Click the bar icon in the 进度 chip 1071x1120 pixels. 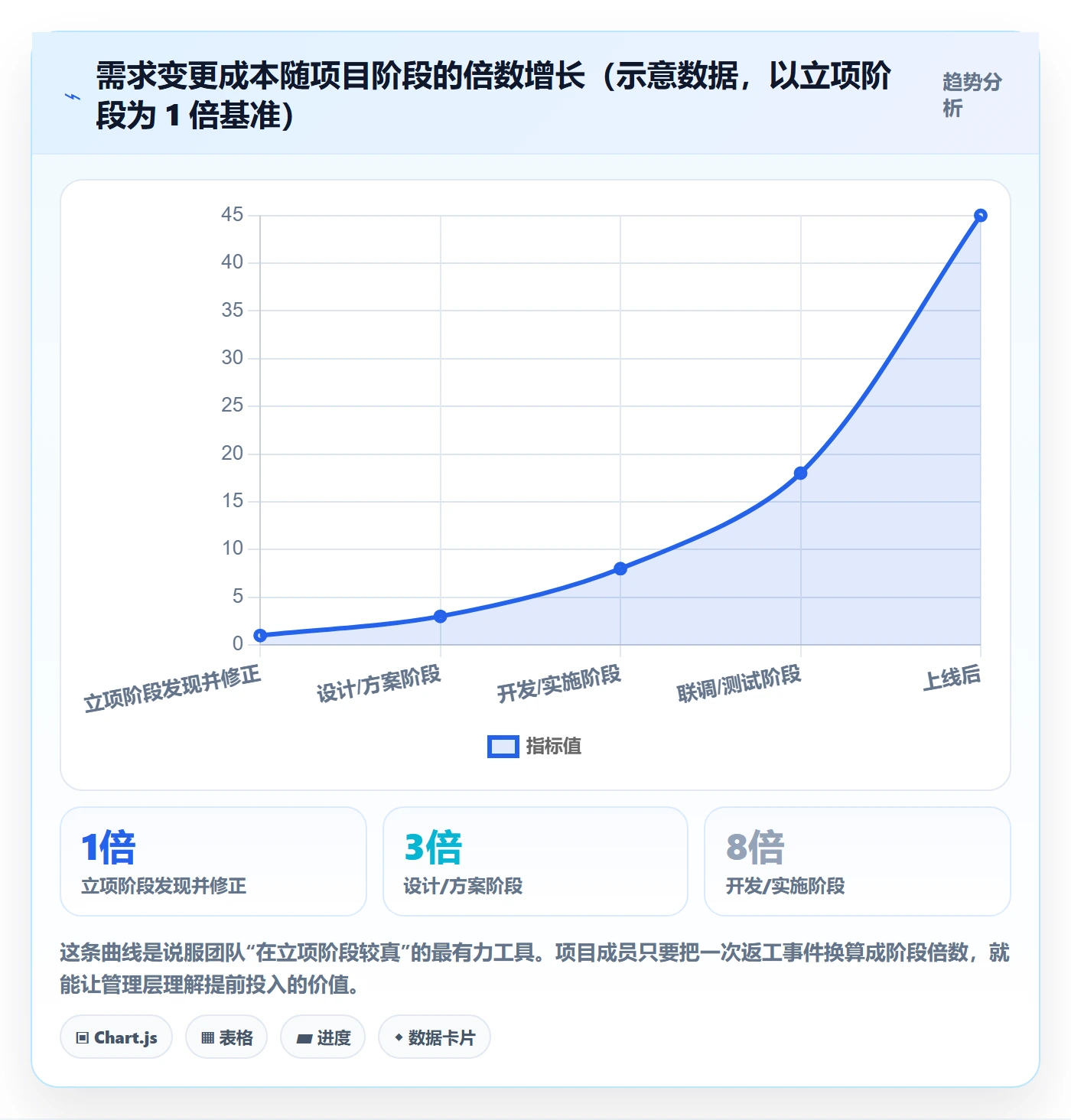tap(304, 1039)
